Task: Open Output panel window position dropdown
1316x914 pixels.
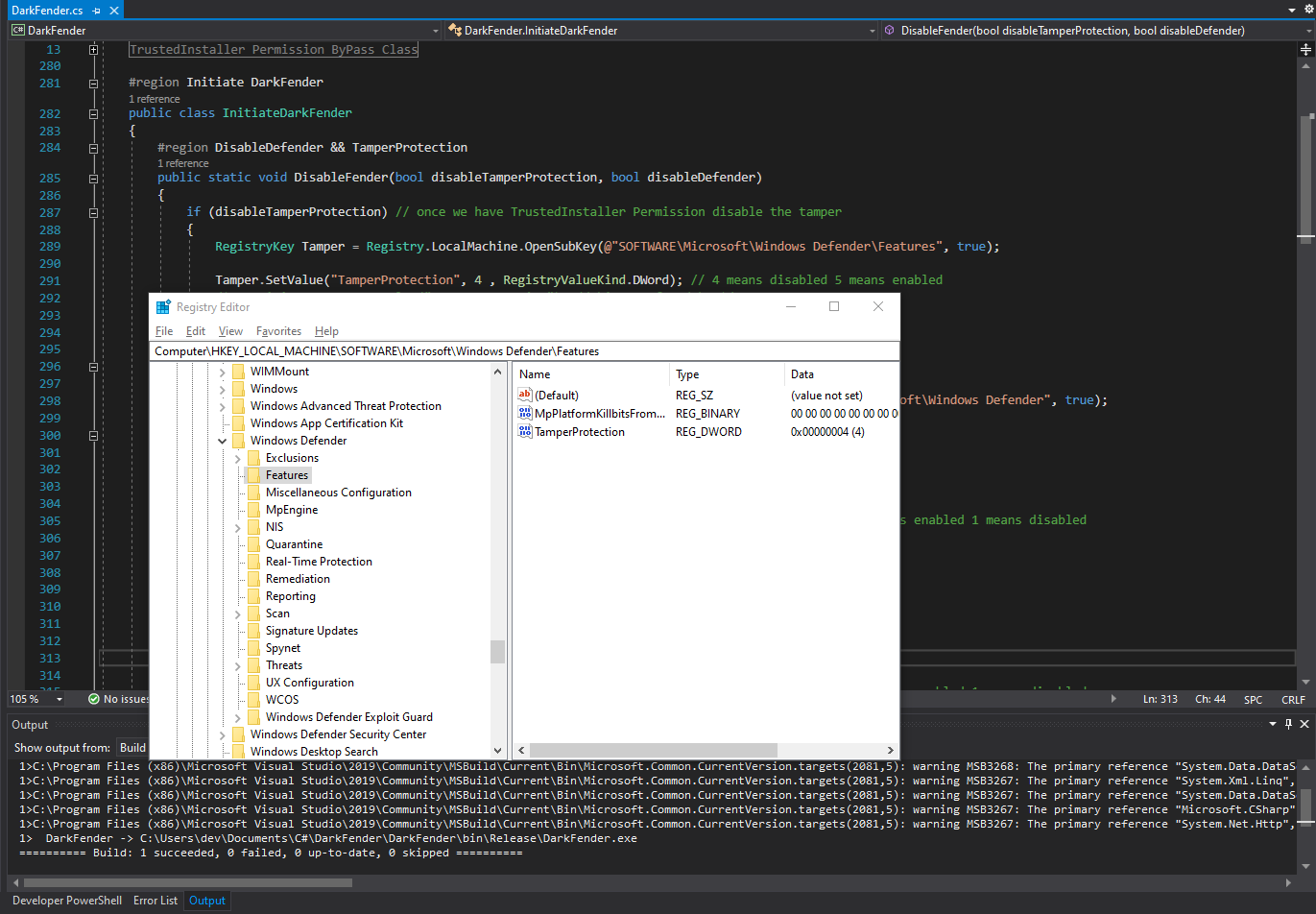Action: click(1273, 724)
